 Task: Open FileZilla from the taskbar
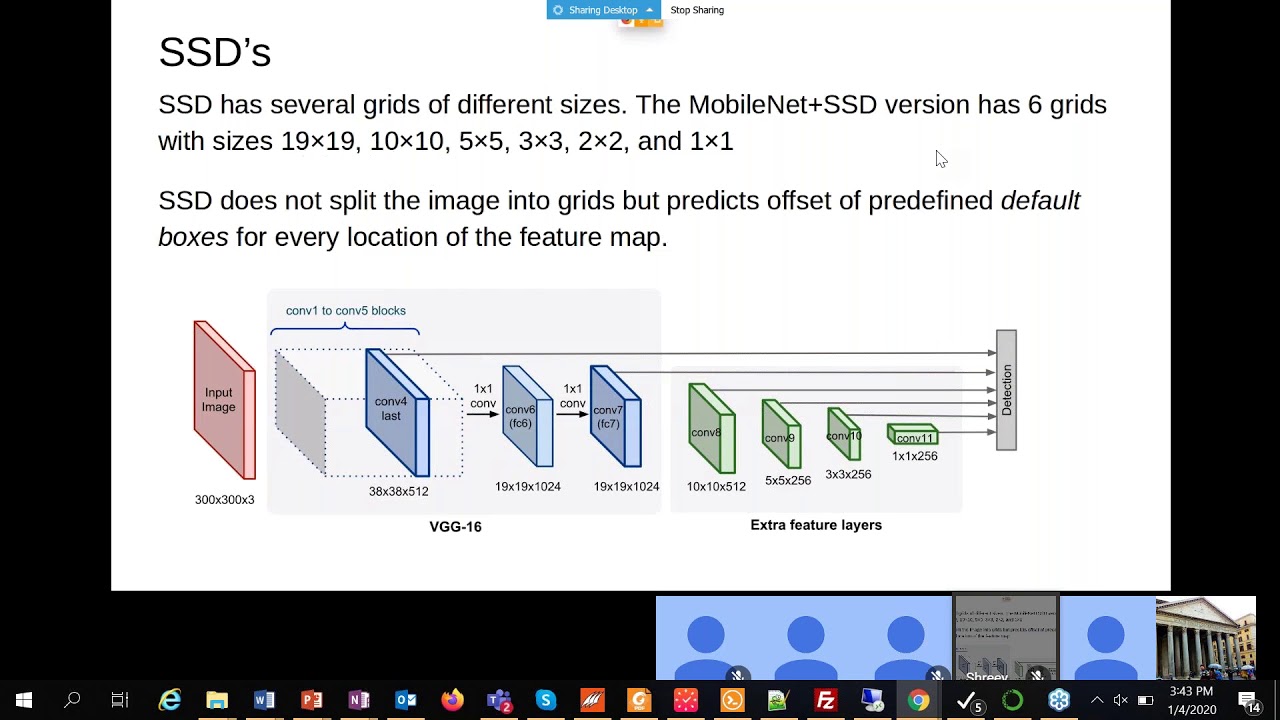(x=825, y=701)
